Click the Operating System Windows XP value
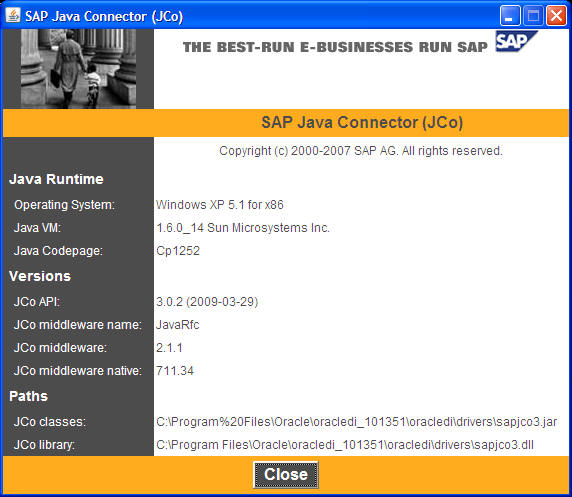 [x=220, y=205]
